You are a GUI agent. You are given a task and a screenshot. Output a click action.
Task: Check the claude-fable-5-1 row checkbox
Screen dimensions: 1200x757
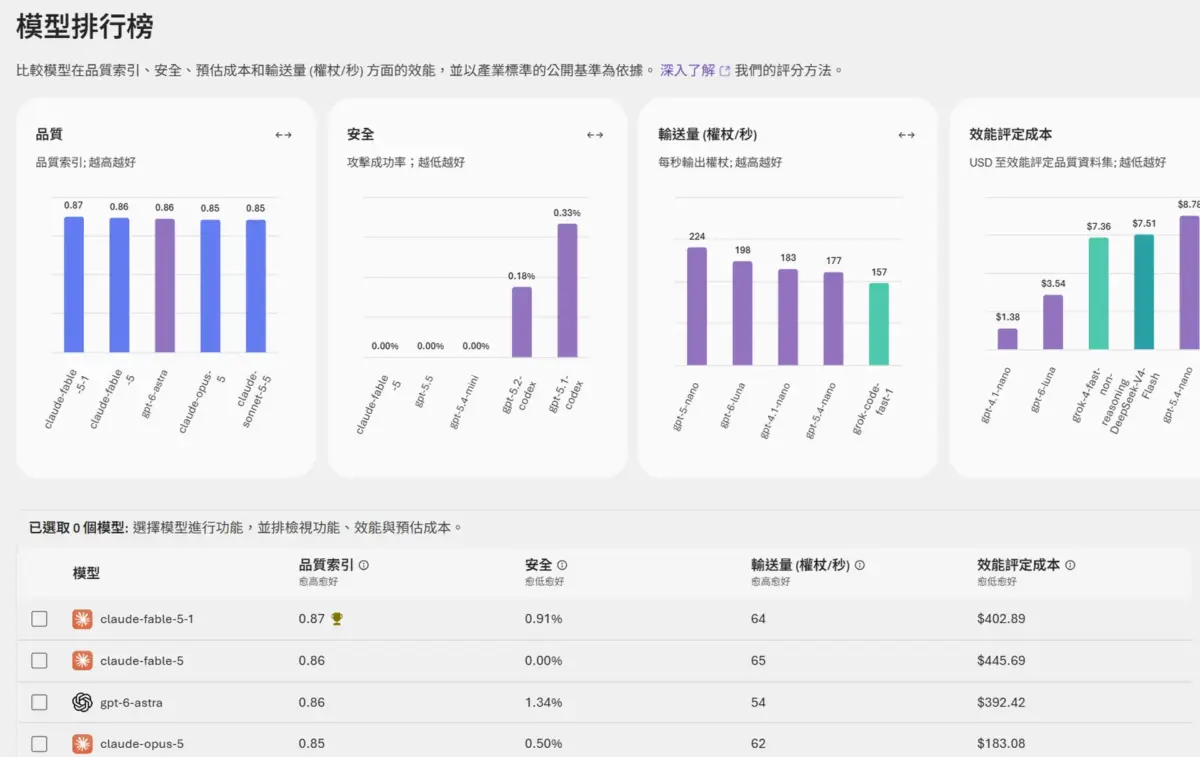click(x=39, y=619)
